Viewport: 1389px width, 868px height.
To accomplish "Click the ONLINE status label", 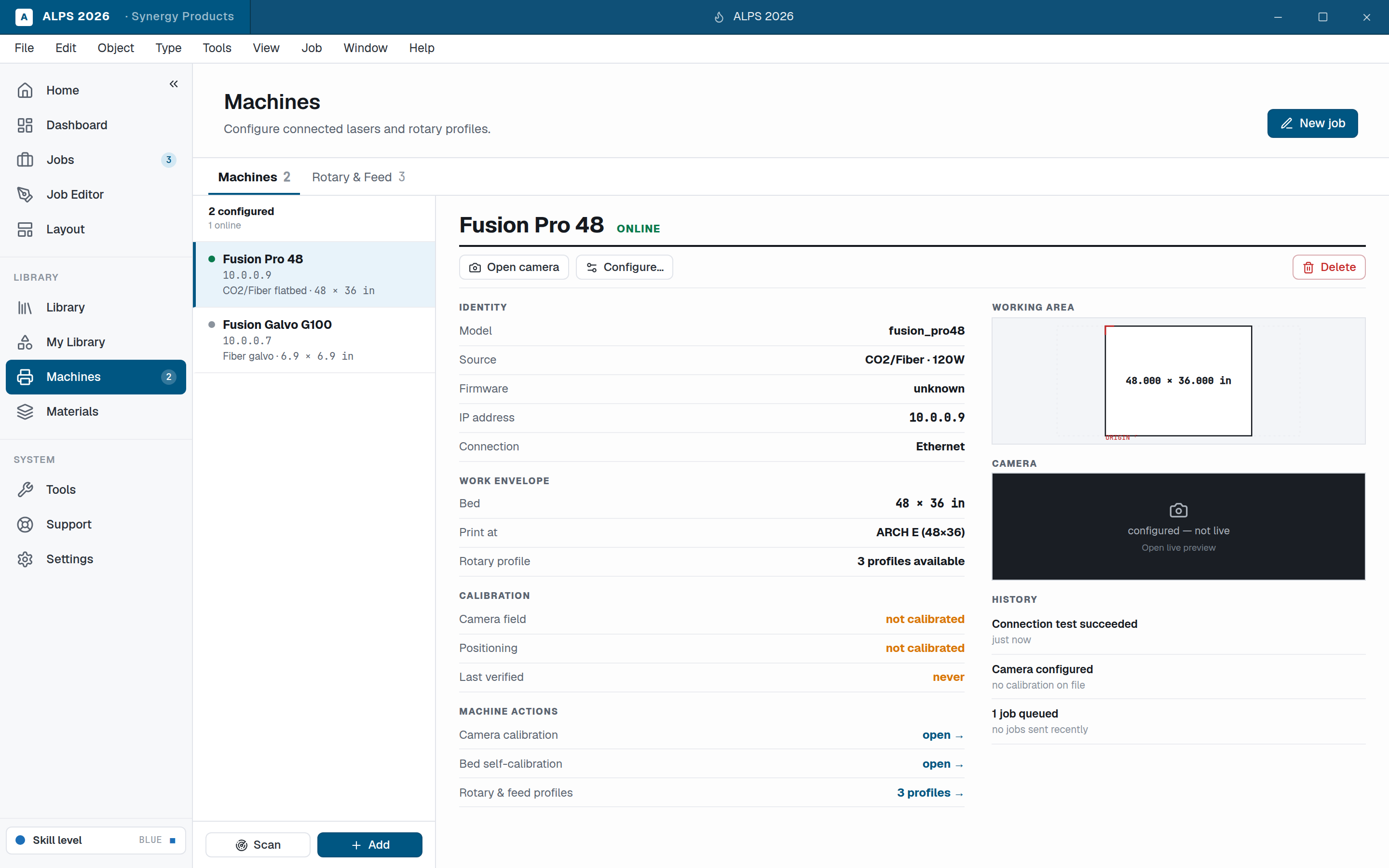I will [638, 229].
